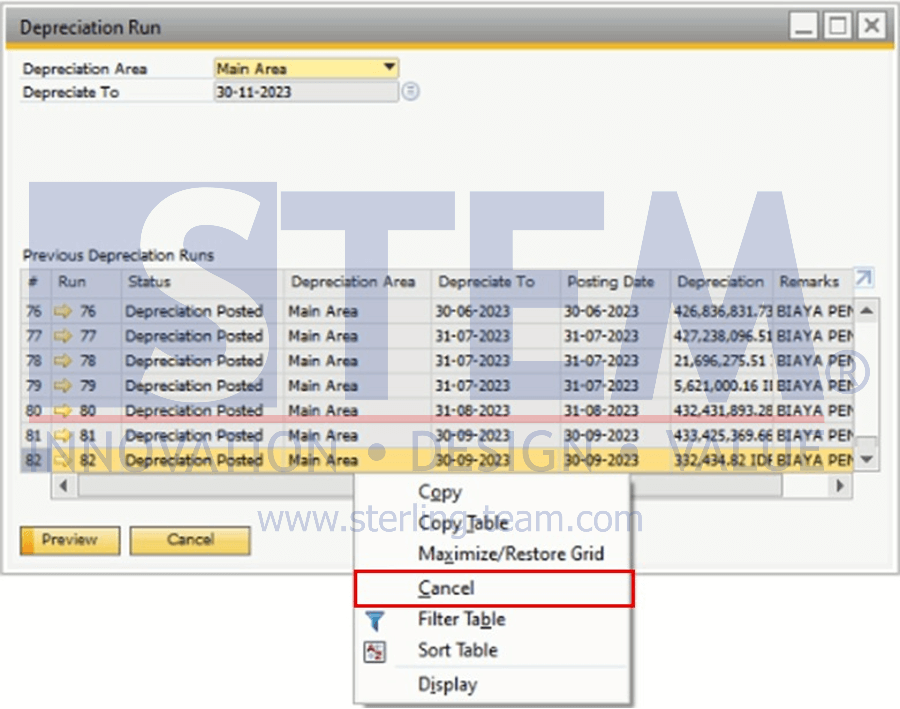Click the link arrow for run 78

64,361
